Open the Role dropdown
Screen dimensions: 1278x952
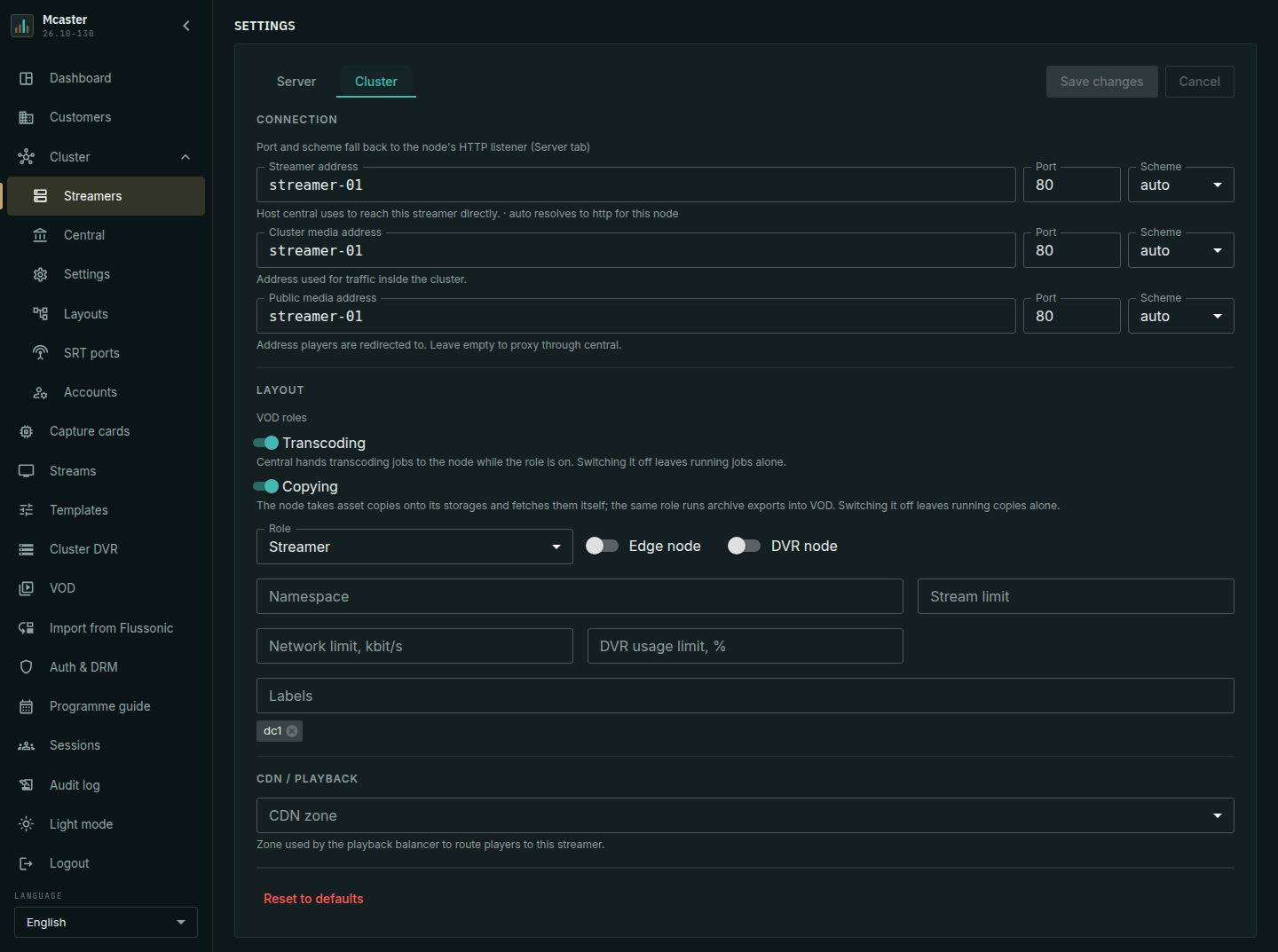[x=414, y=547]
